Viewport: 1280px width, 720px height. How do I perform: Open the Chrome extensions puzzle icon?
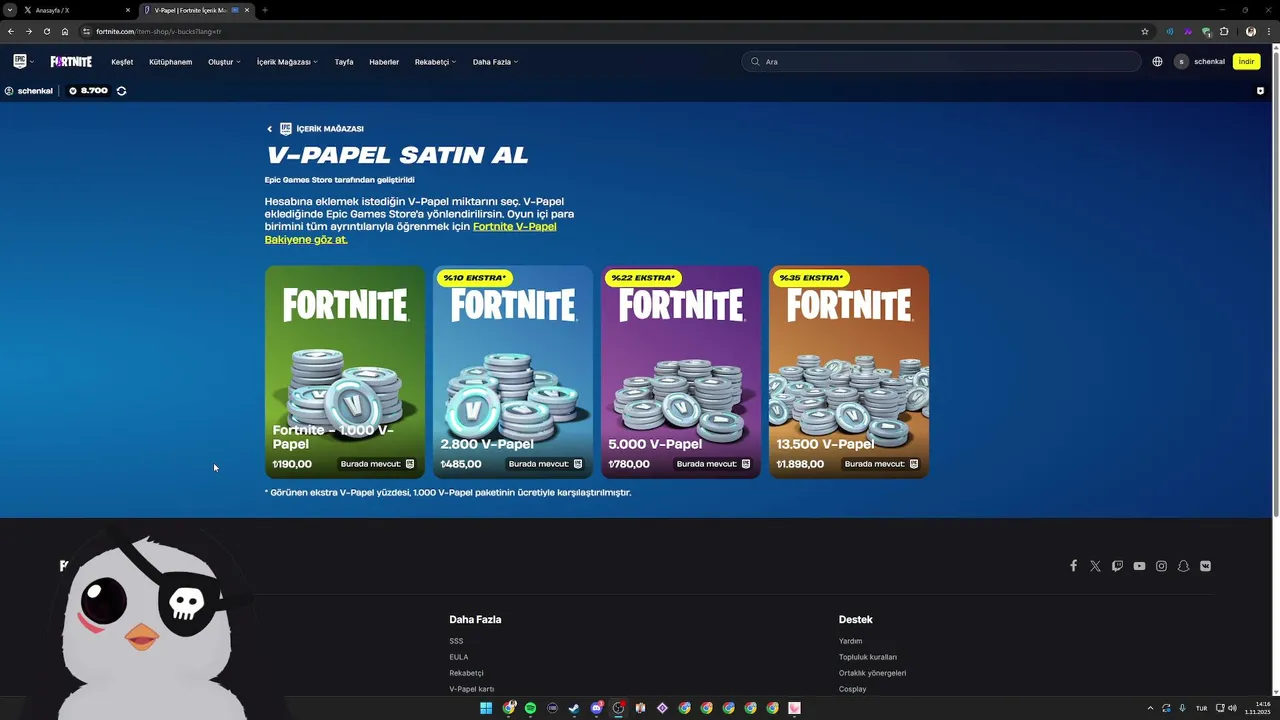pyautogui.click(x=1224, y=31)
